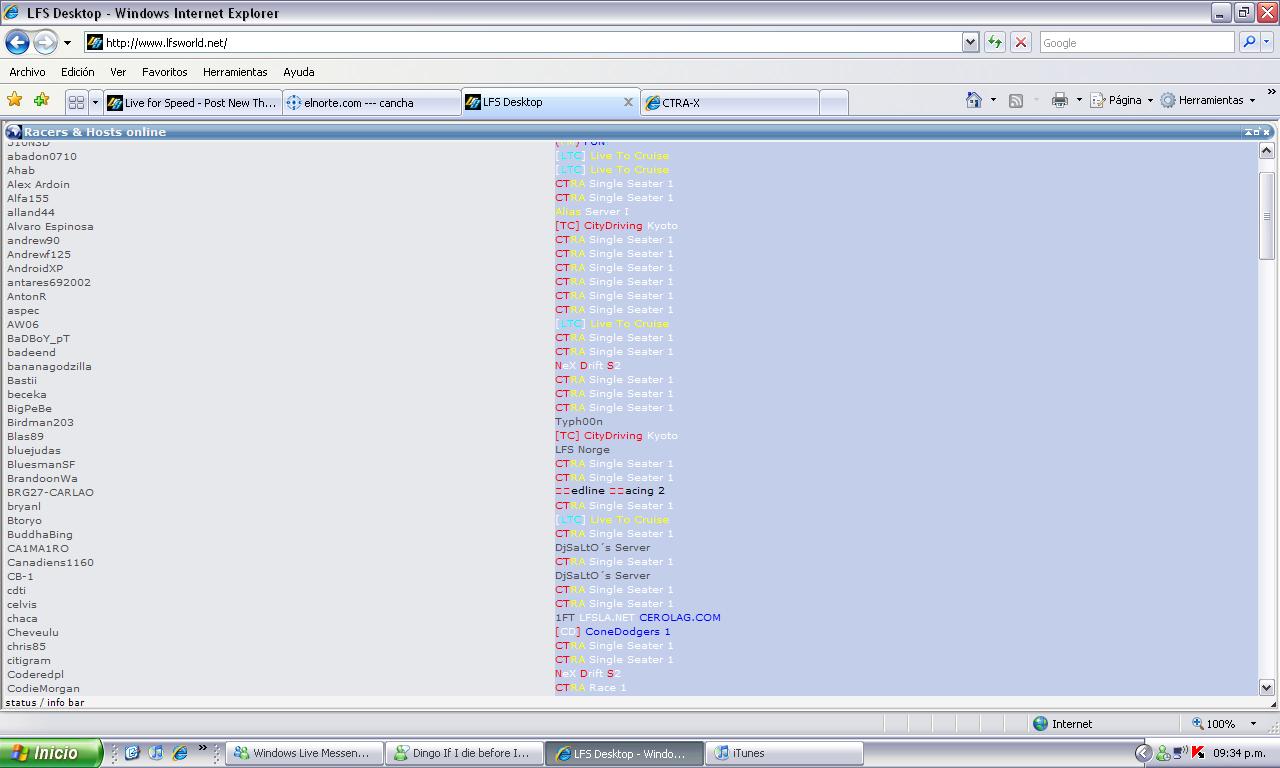1280x768 pixels.
Task: Refresh the page with the green arrows icon
Action: 994,42
